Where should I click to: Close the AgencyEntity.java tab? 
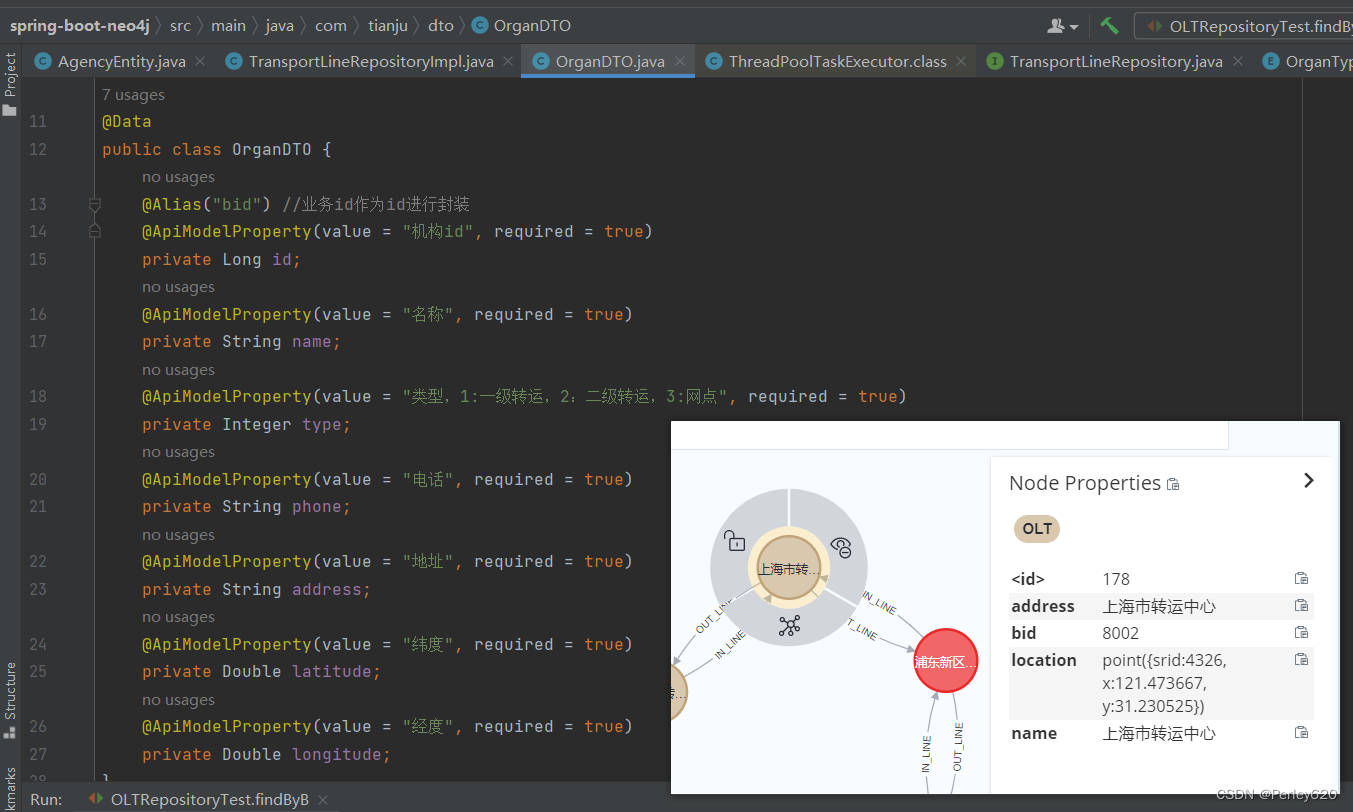[x=200, y=61]
